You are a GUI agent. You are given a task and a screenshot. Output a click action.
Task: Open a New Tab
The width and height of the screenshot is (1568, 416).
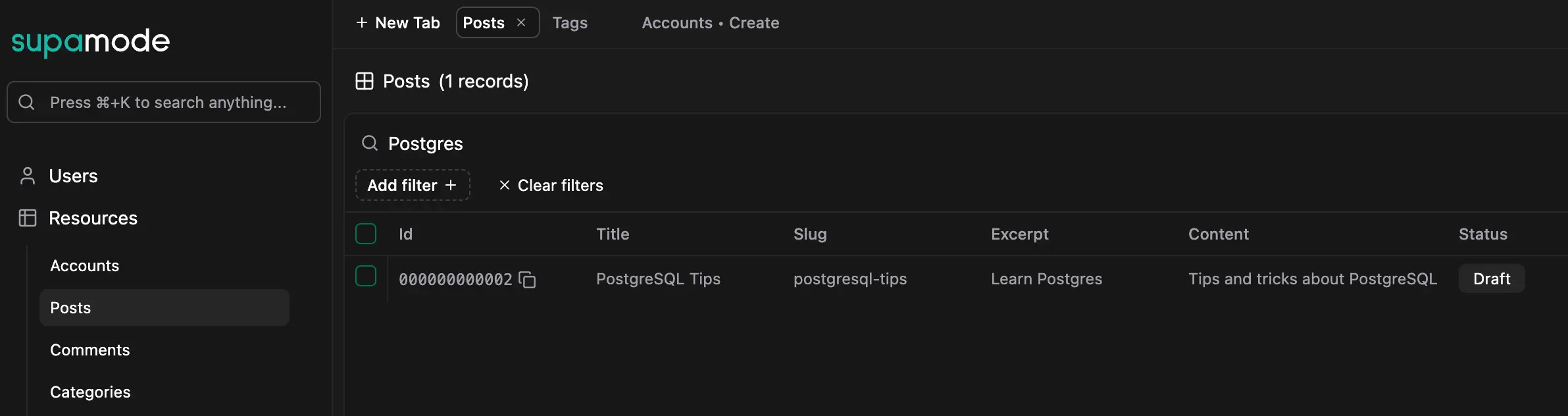pos(398,23)
